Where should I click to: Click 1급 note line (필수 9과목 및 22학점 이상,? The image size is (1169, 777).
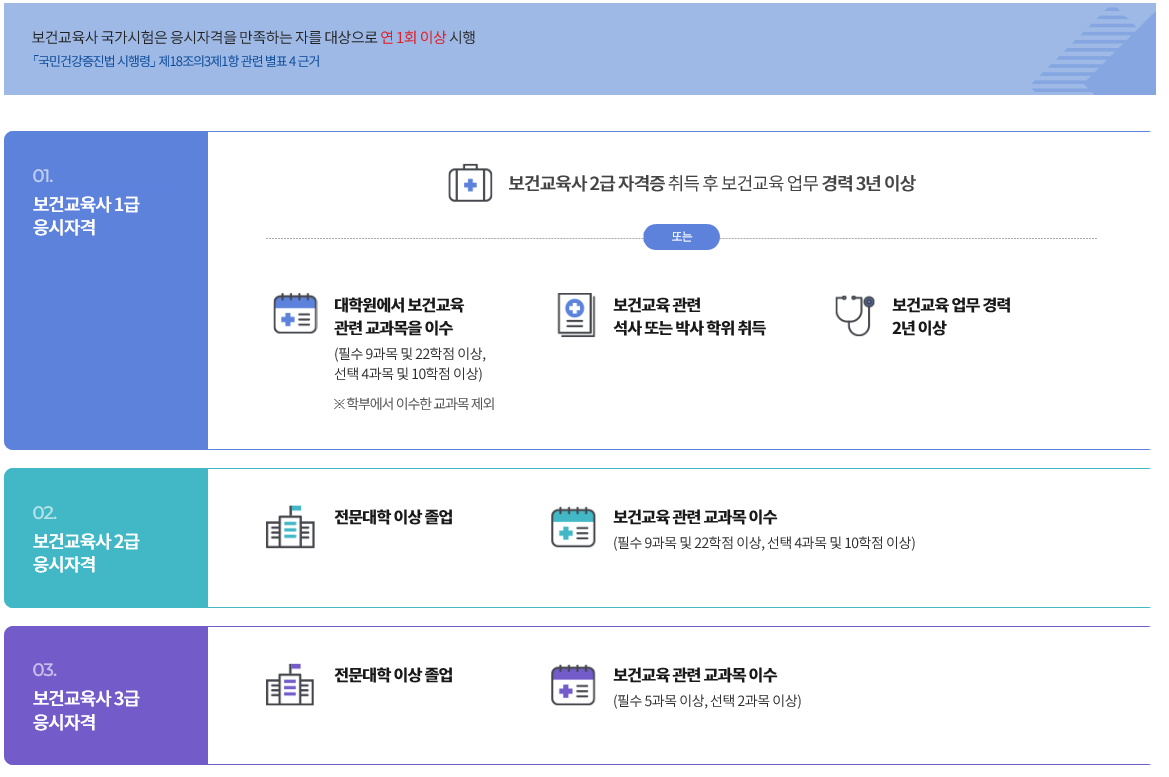coord(410,354)
